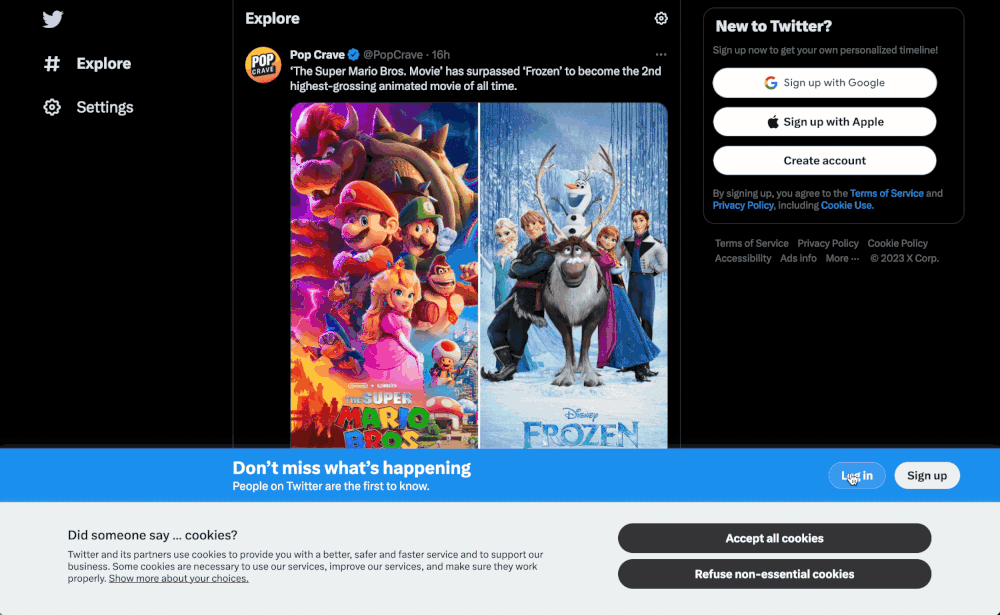The image size is (1000, 615).
Task: Open the tweet's three-dot more menu
Action: (661, 55)
